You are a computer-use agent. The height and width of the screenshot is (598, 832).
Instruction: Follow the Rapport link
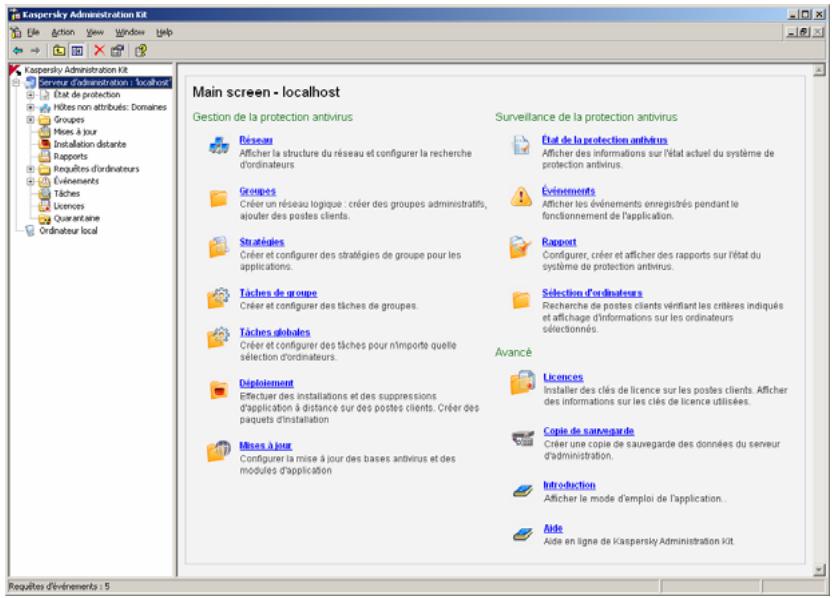(x=559, y=242)
